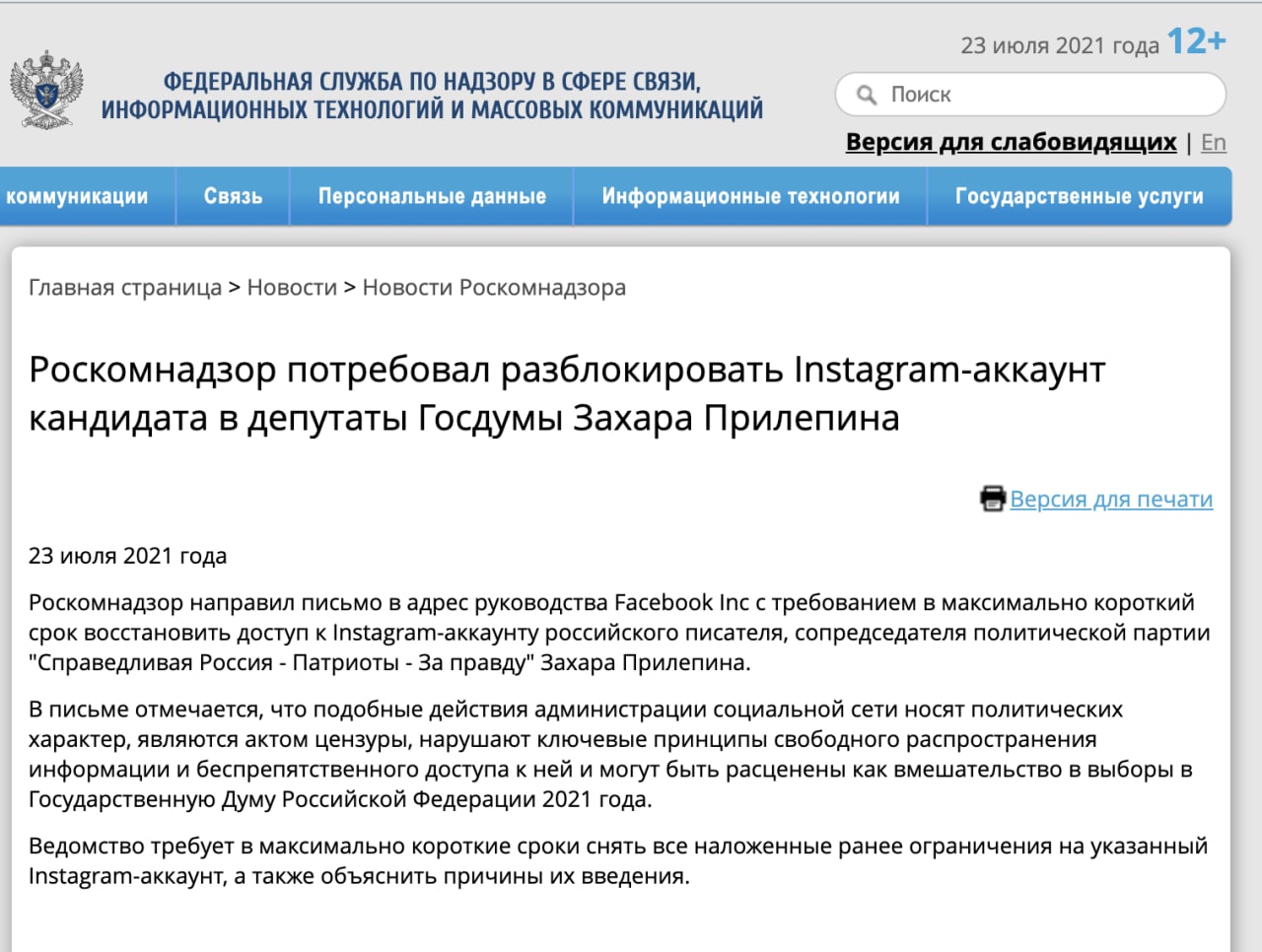
Task: Click the Roskomnadzor eagle emblem logo
Action: coord(46,91)
